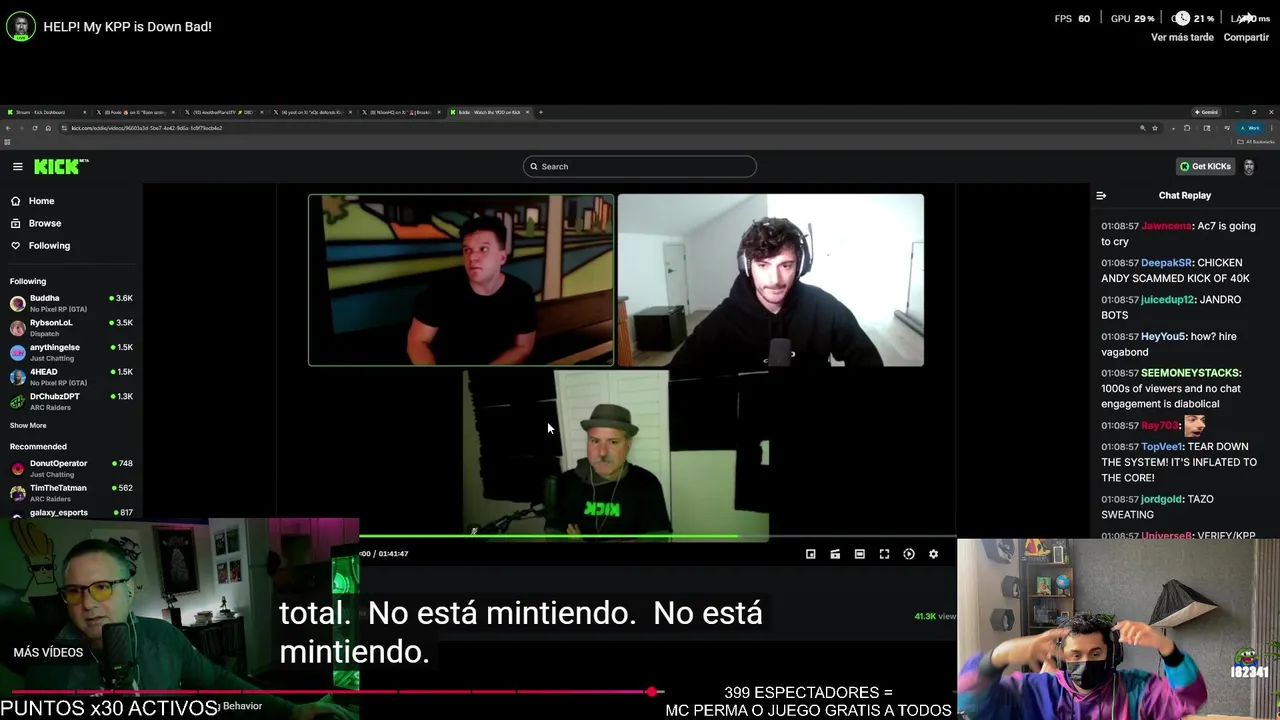Select the anythingelse channel entry

pyautogui.click(x=71, y=352)
